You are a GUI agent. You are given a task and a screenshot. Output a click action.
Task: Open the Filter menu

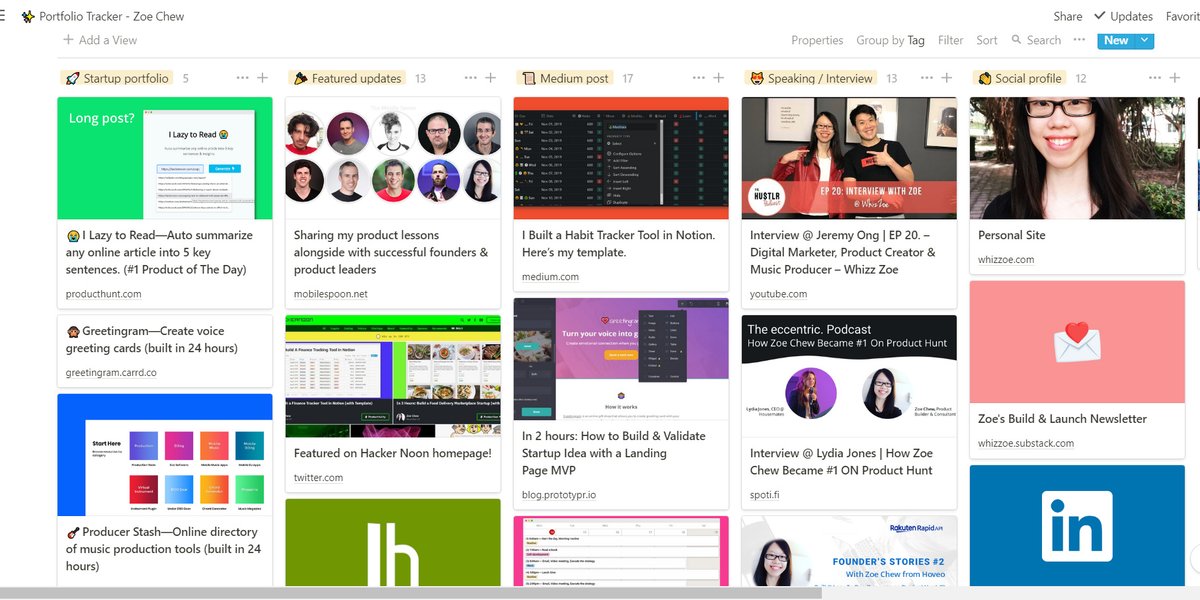point(951,40)
